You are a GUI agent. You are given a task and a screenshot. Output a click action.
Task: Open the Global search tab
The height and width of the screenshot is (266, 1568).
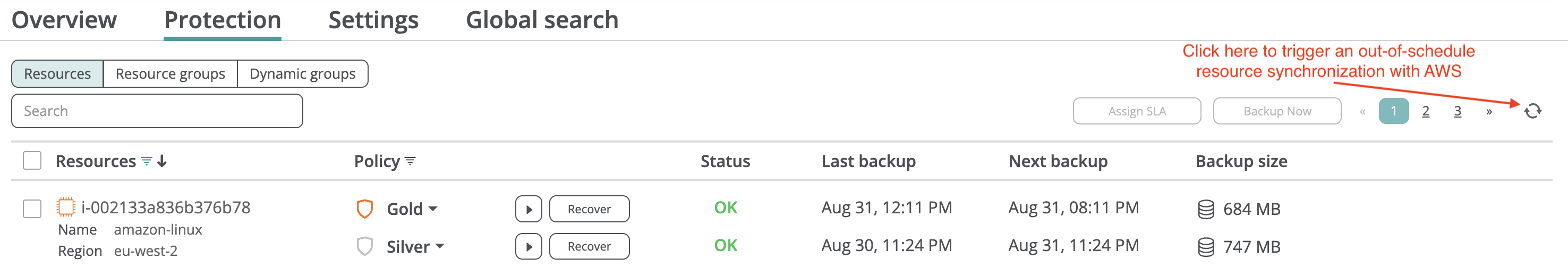tap(542, 20)
